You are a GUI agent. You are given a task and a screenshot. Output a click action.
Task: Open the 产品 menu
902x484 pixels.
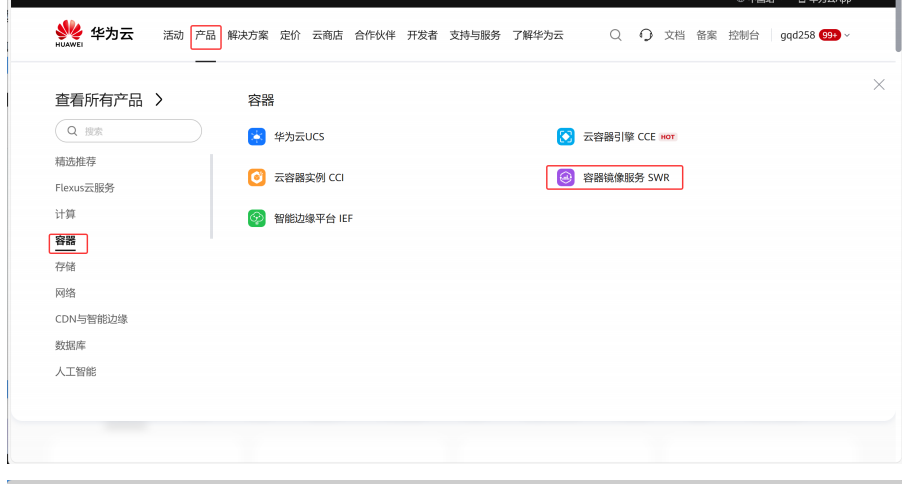point(205,35)
